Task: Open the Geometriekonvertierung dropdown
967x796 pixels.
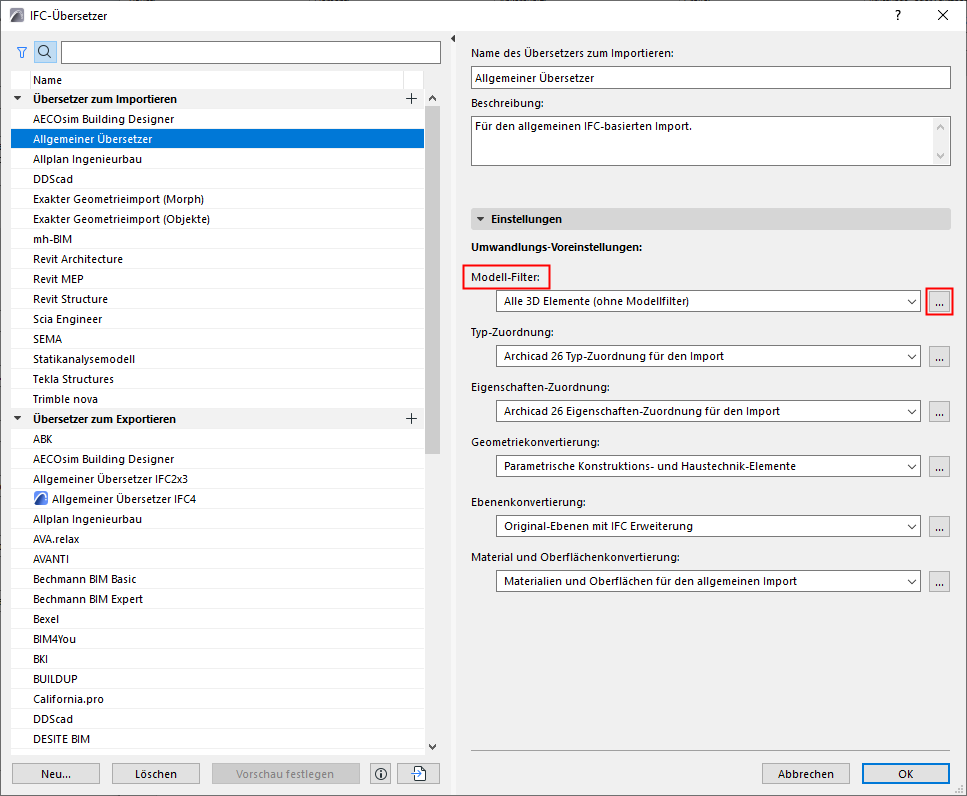Action: coord(708,466)
